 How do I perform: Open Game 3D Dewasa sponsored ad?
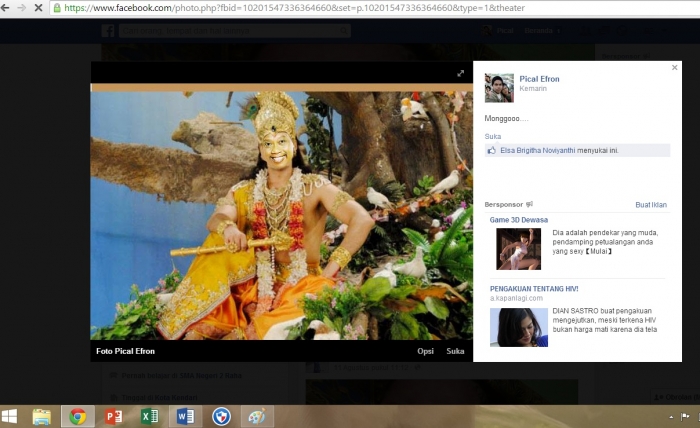click(518, 220)
